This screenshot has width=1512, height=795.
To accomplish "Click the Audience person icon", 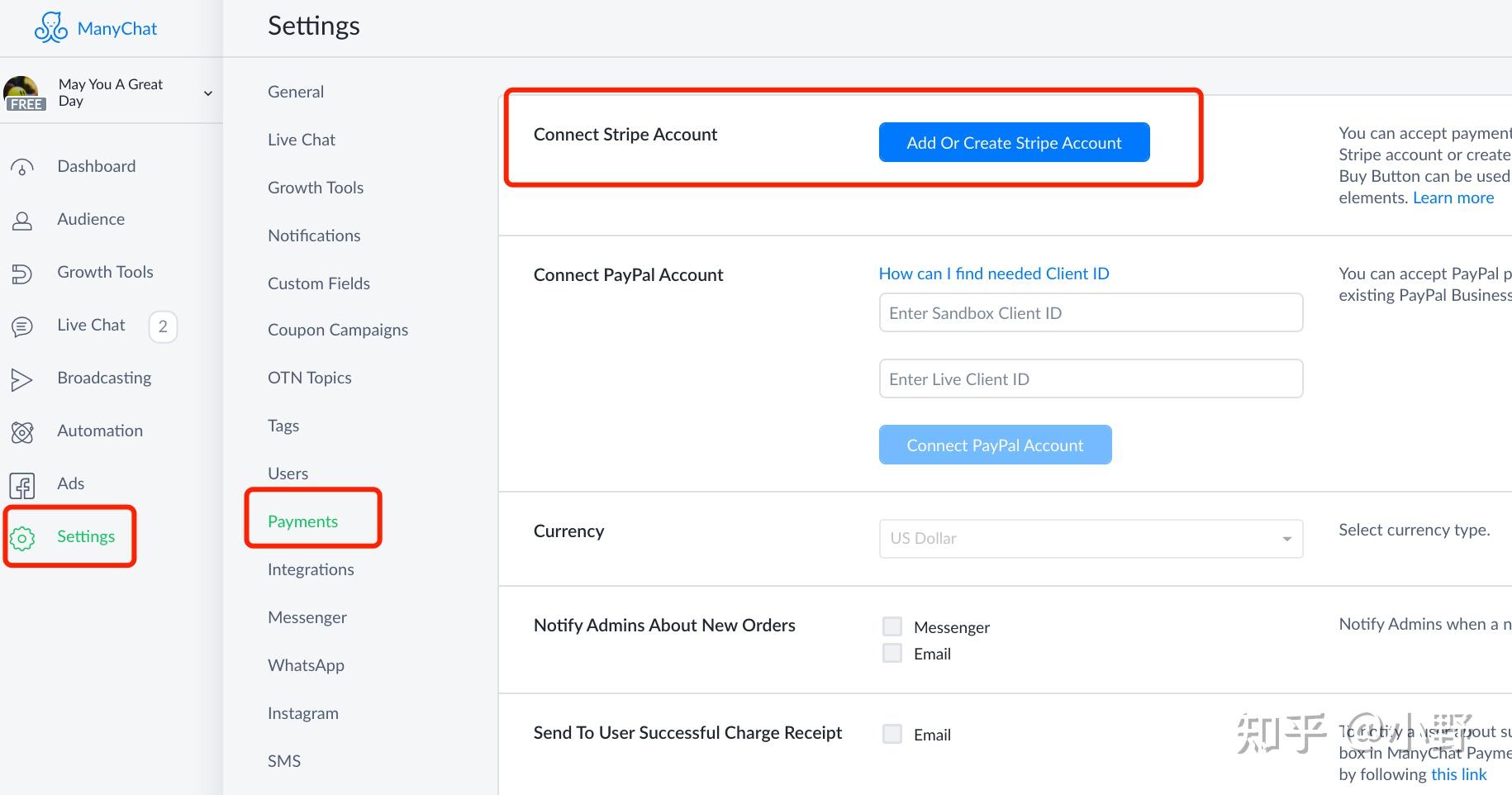I will coord(22,221).
